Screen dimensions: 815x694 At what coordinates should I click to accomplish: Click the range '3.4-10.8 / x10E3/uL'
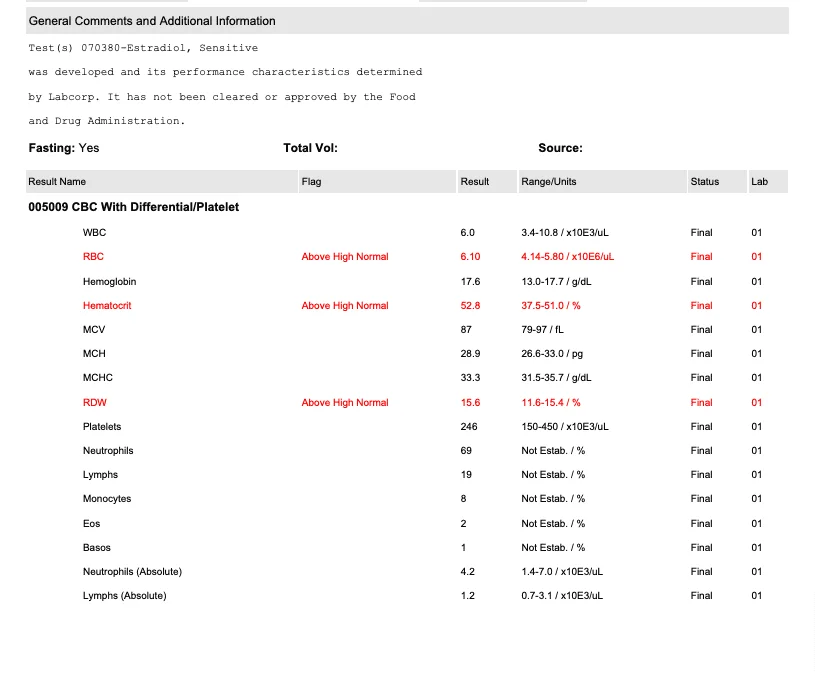565,232
